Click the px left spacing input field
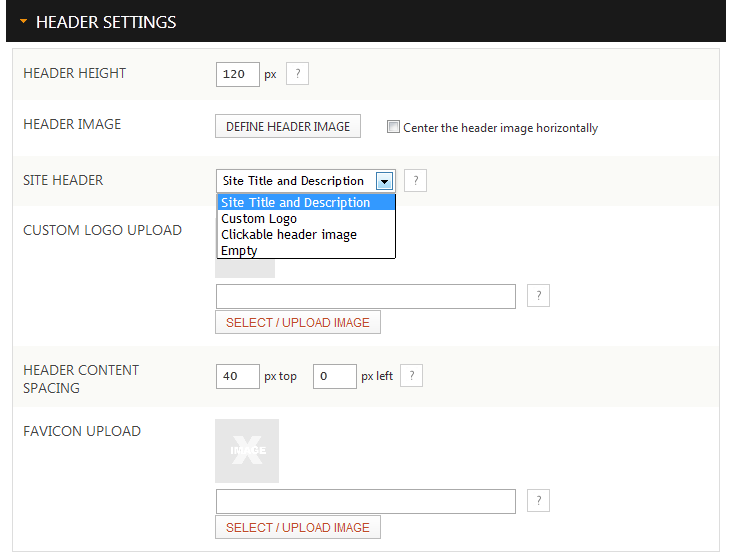Viewport: 730px width, 556px height. point(335,376)
